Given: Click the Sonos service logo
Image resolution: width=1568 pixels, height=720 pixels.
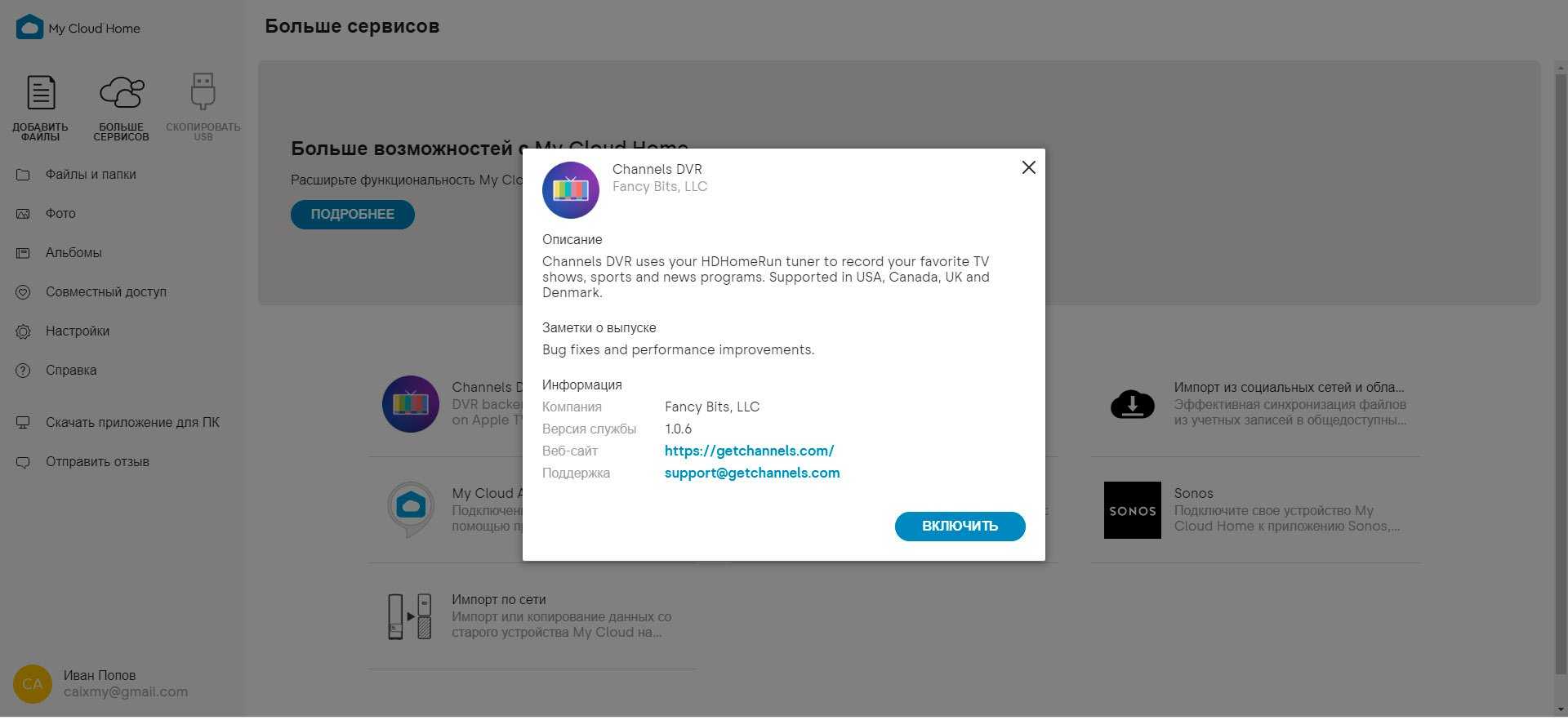Looking at the screenshot, I should [x=1132, y=510].
